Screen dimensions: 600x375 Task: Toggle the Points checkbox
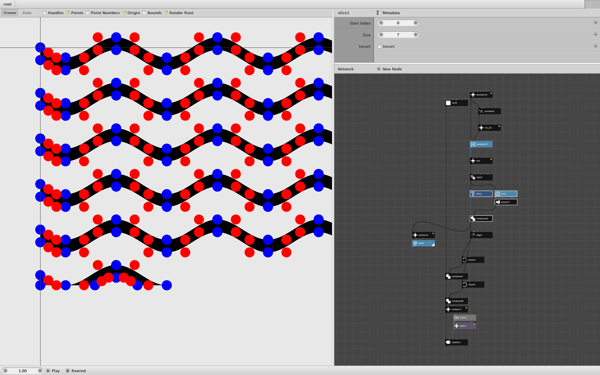[68, 13]
